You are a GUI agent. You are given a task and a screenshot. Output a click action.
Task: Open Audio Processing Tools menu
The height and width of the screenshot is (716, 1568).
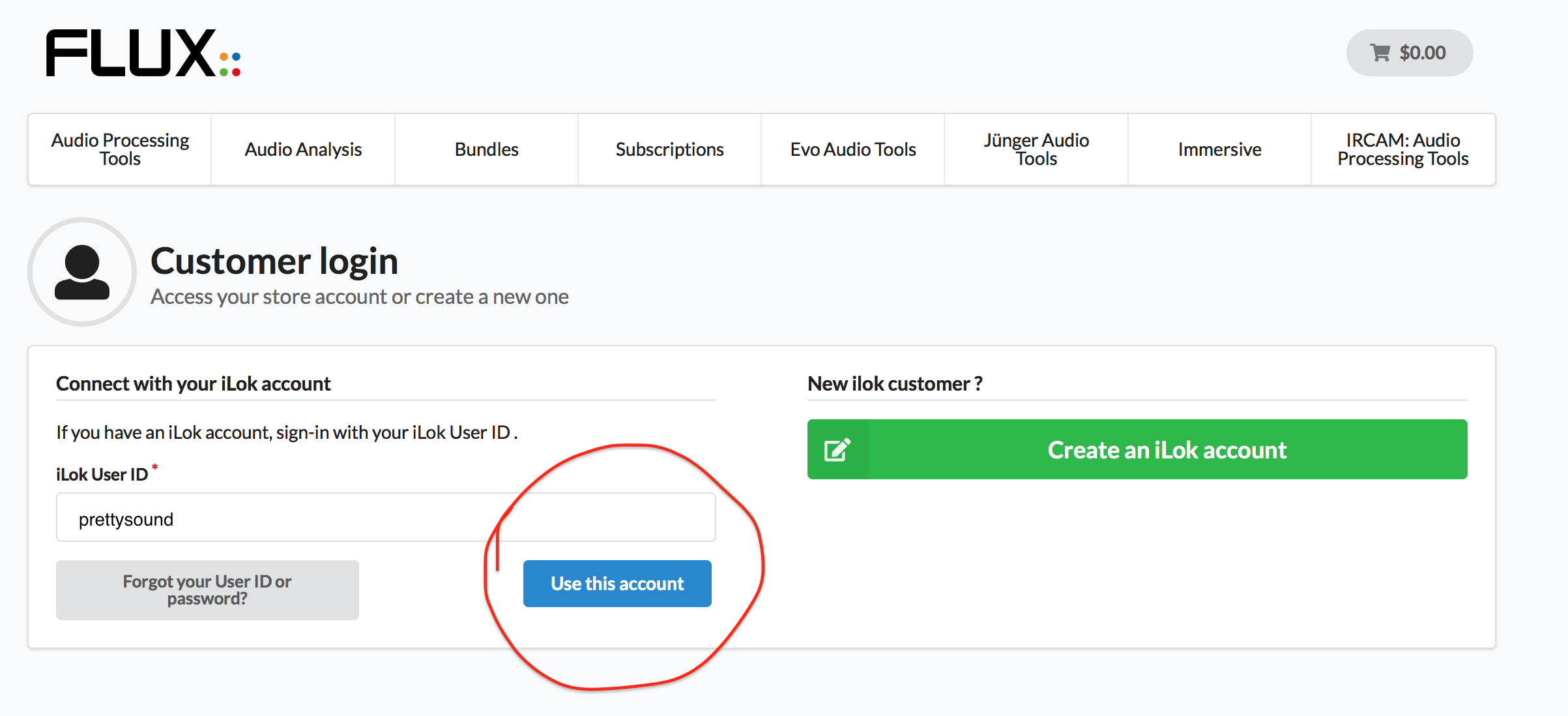(120, 149)
